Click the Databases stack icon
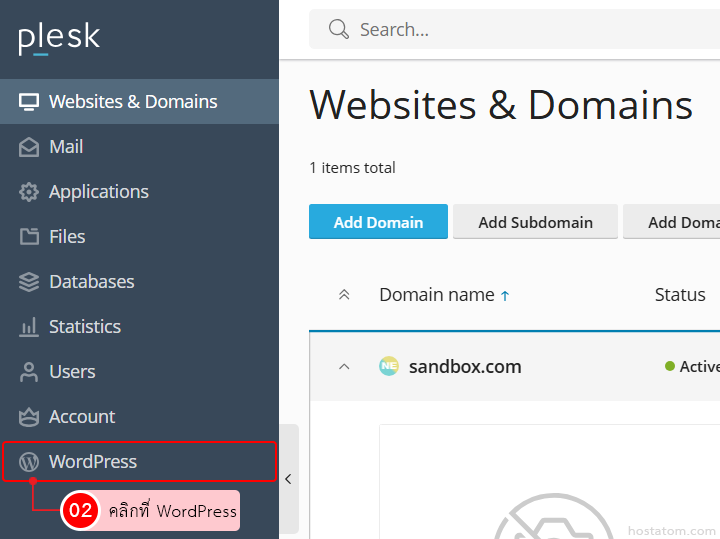 (29, 282)
